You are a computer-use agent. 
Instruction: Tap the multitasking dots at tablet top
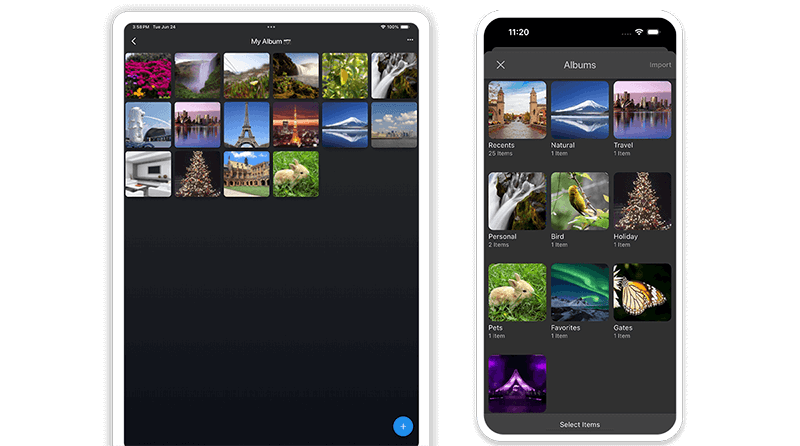click(271, 27)
